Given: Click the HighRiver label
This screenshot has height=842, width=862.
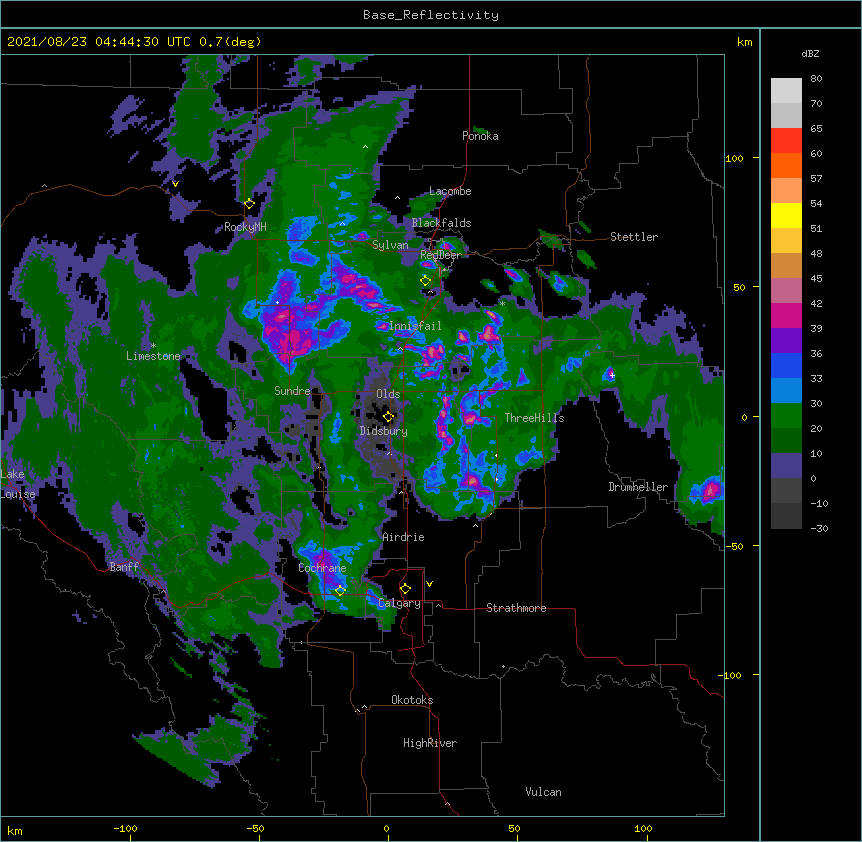Looking at the screenshot, I should [x=430, y=743].
